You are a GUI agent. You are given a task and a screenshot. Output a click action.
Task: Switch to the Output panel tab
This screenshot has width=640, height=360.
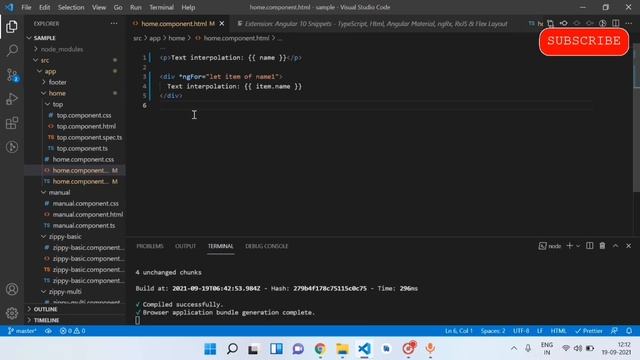[x=185, y=246]
